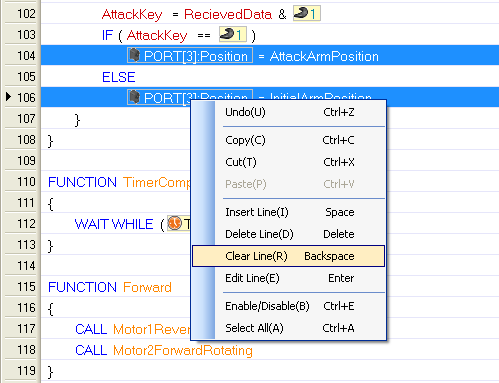This screenshot has height=383, width=499.
Task: Select Edit Line(E) from the menu
Action: pyautogui.click(x=289, y=278)
